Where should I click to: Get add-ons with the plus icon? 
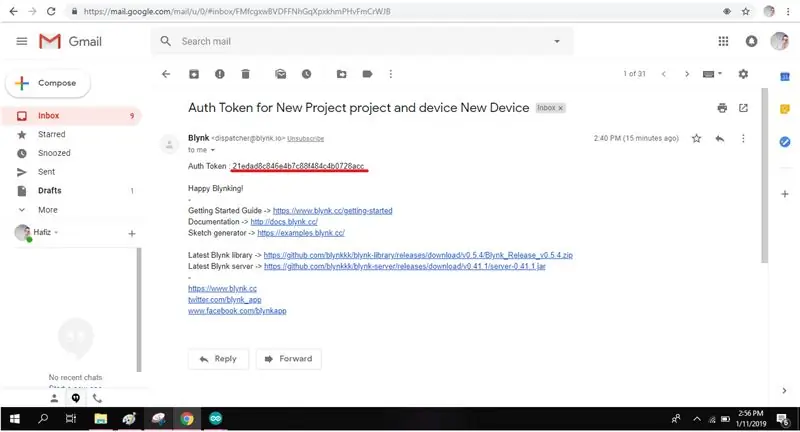click(x=785, y=194)
